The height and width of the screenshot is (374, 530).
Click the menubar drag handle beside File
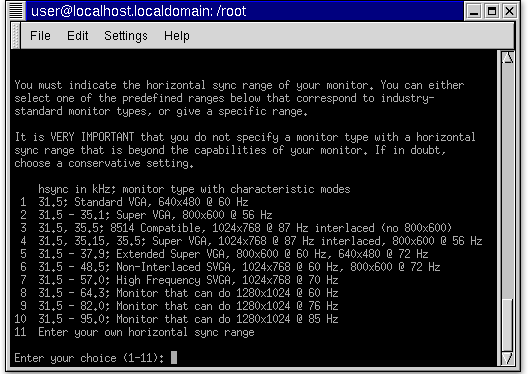[x=16, y=36]
